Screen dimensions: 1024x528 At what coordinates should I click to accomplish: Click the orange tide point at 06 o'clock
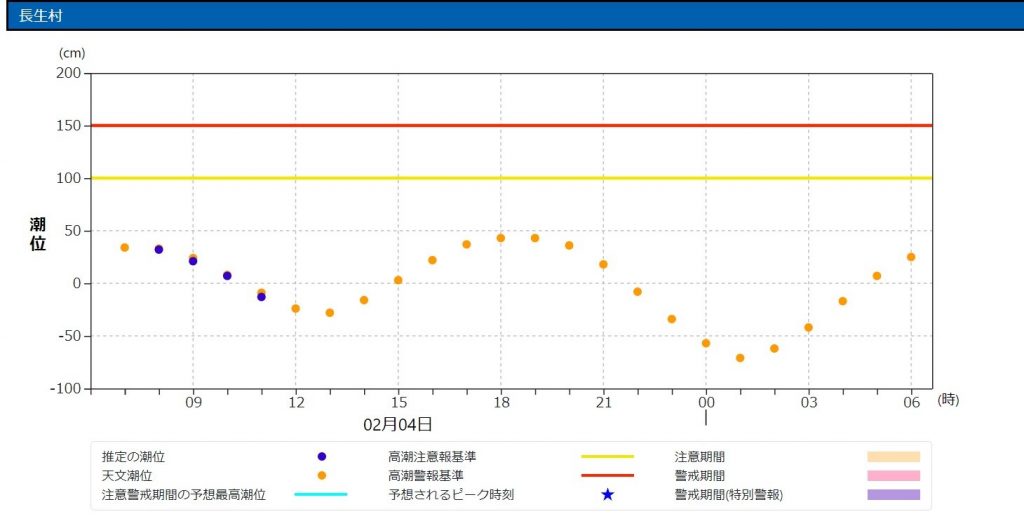click(911, 257)
